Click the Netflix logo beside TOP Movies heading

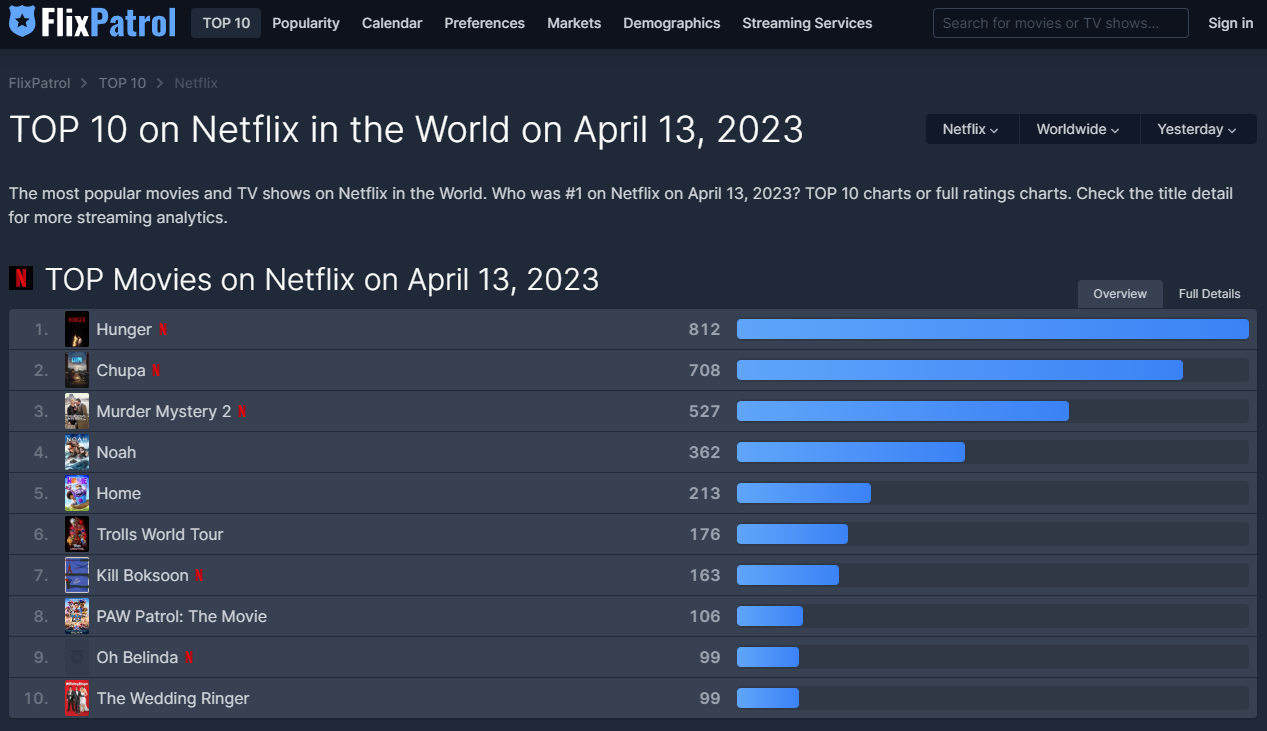pos(21,278)
